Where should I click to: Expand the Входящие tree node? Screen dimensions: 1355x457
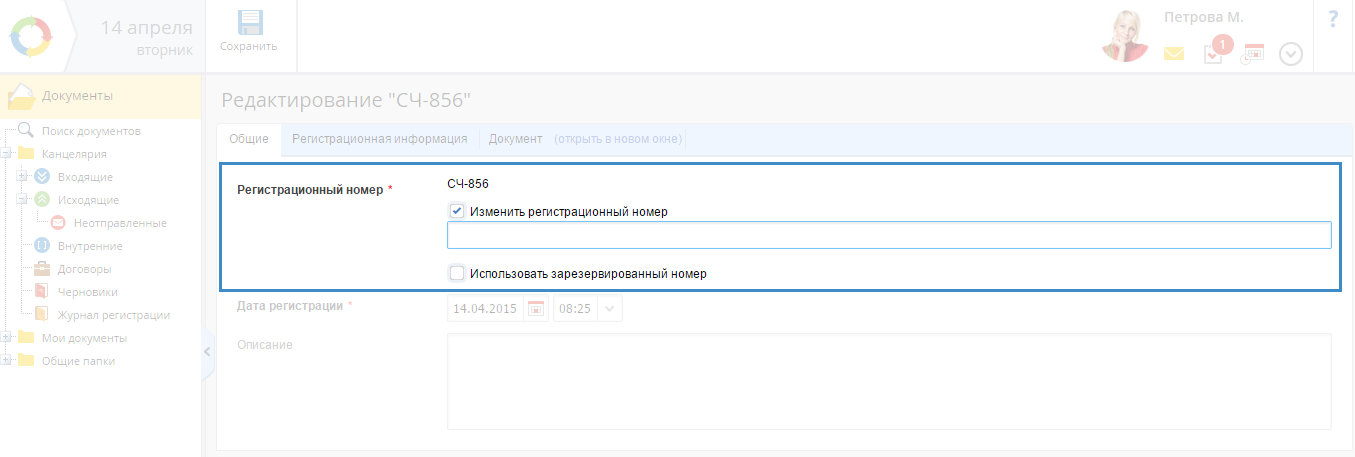(22, 176)
